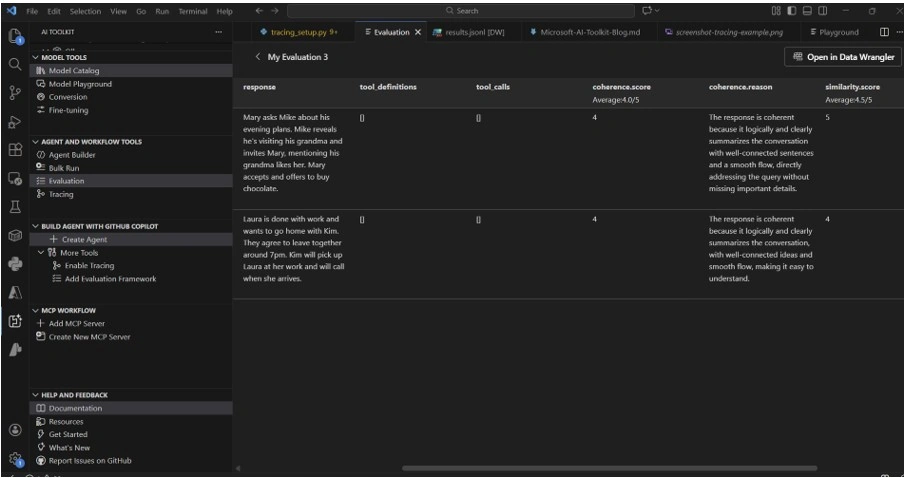
Task: Open the Python icon in activity bar
Action: (15, 264)
